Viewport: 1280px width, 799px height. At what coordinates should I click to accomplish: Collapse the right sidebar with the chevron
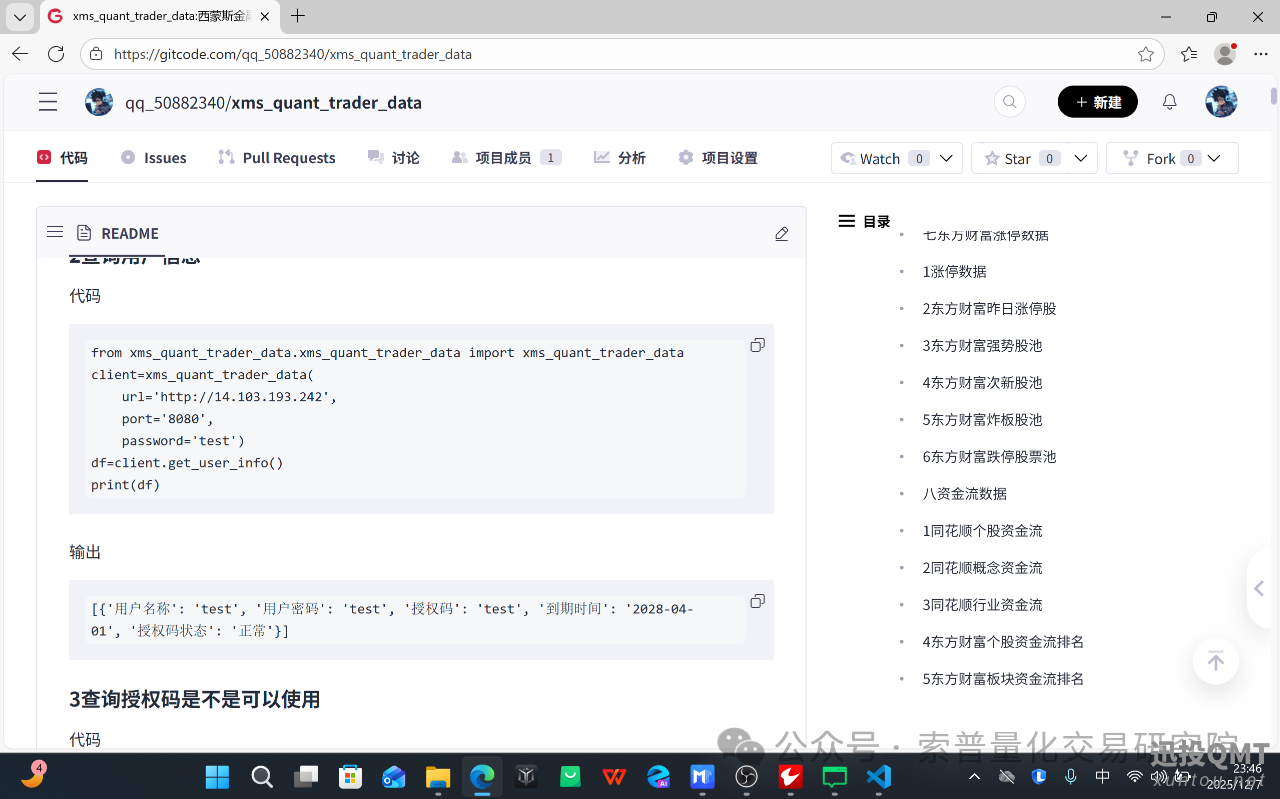pos(1258,589)
